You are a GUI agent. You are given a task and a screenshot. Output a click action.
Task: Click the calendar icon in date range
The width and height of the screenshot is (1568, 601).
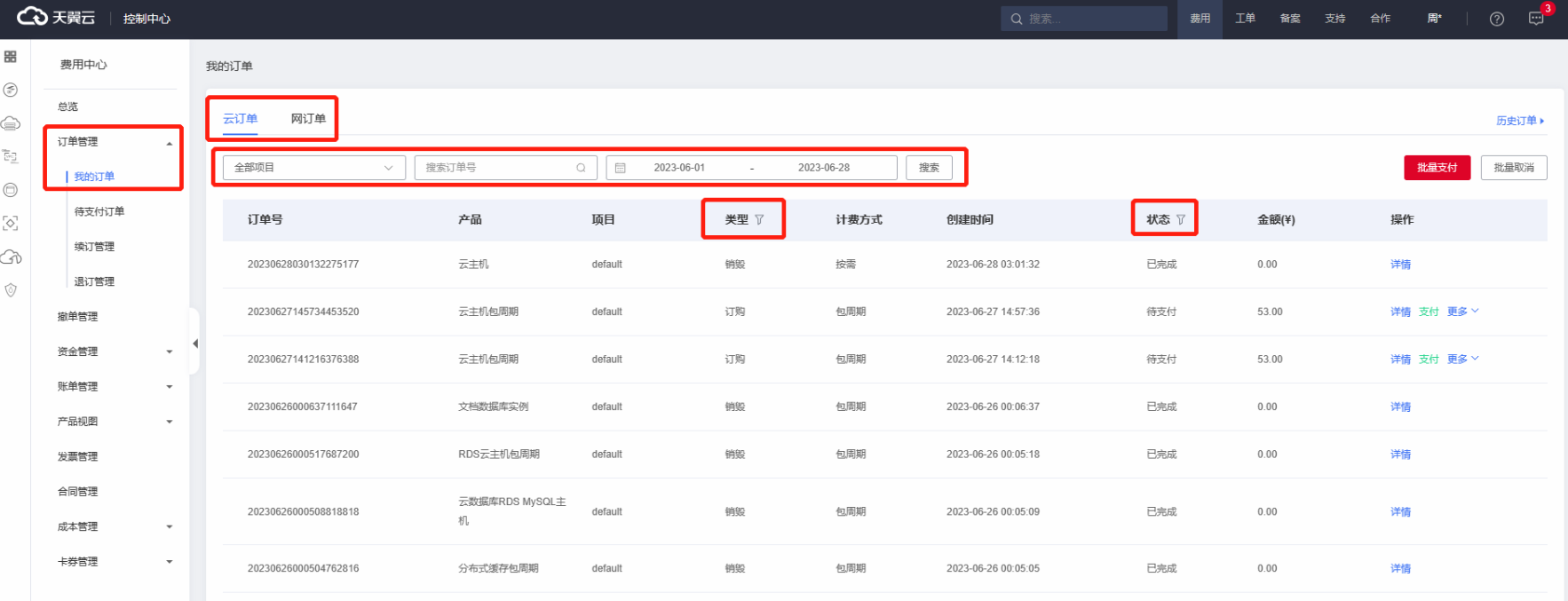621,168
